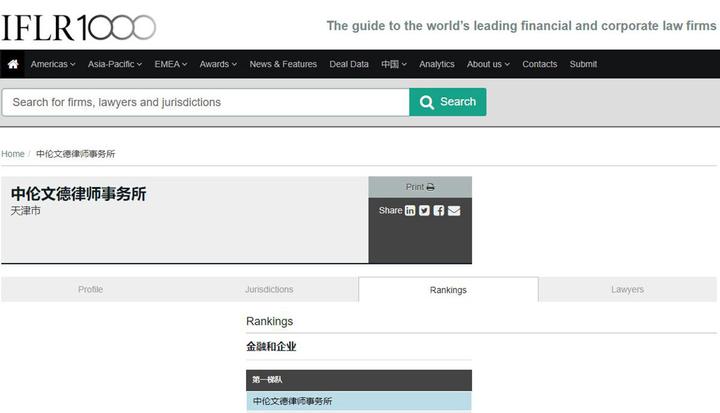720x413 pixels.
Task: Click 中伦文德律师事务所 in the rankings table
Action: point(292,401)
